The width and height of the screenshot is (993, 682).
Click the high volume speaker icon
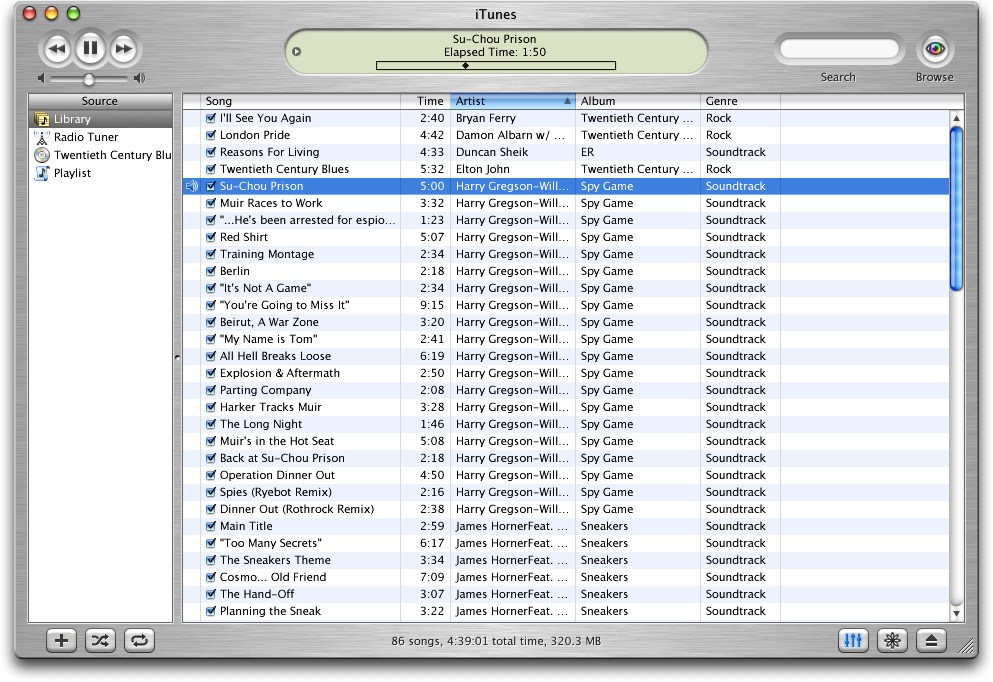[x=139, y=79]
